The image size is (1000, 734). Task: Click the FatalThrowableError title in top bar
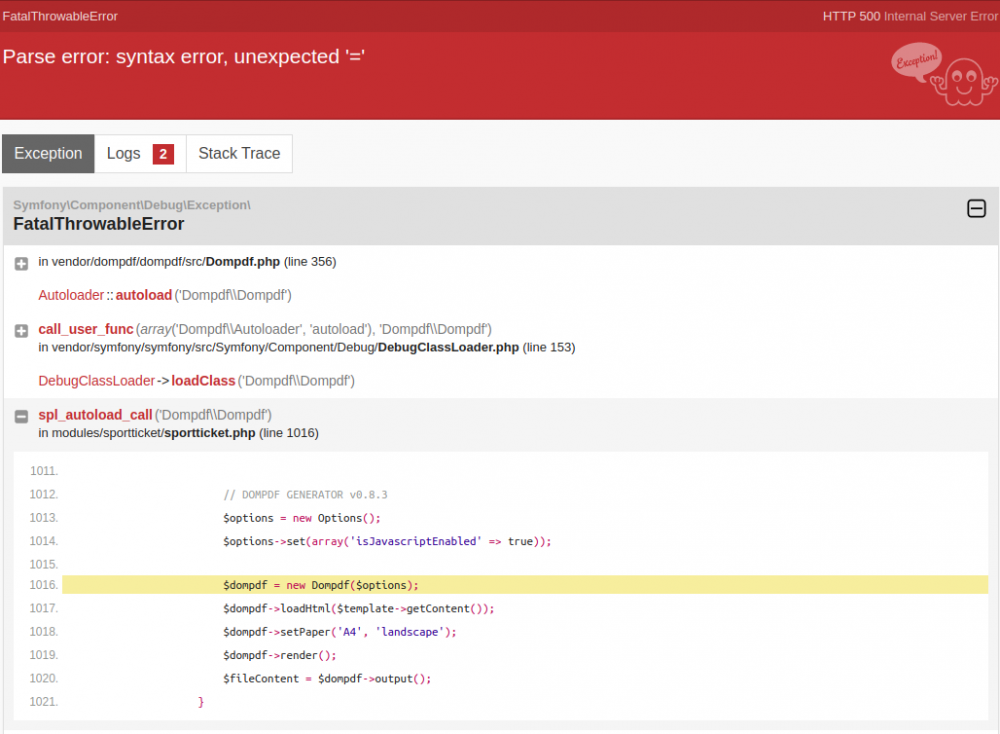tap(60, 17)
